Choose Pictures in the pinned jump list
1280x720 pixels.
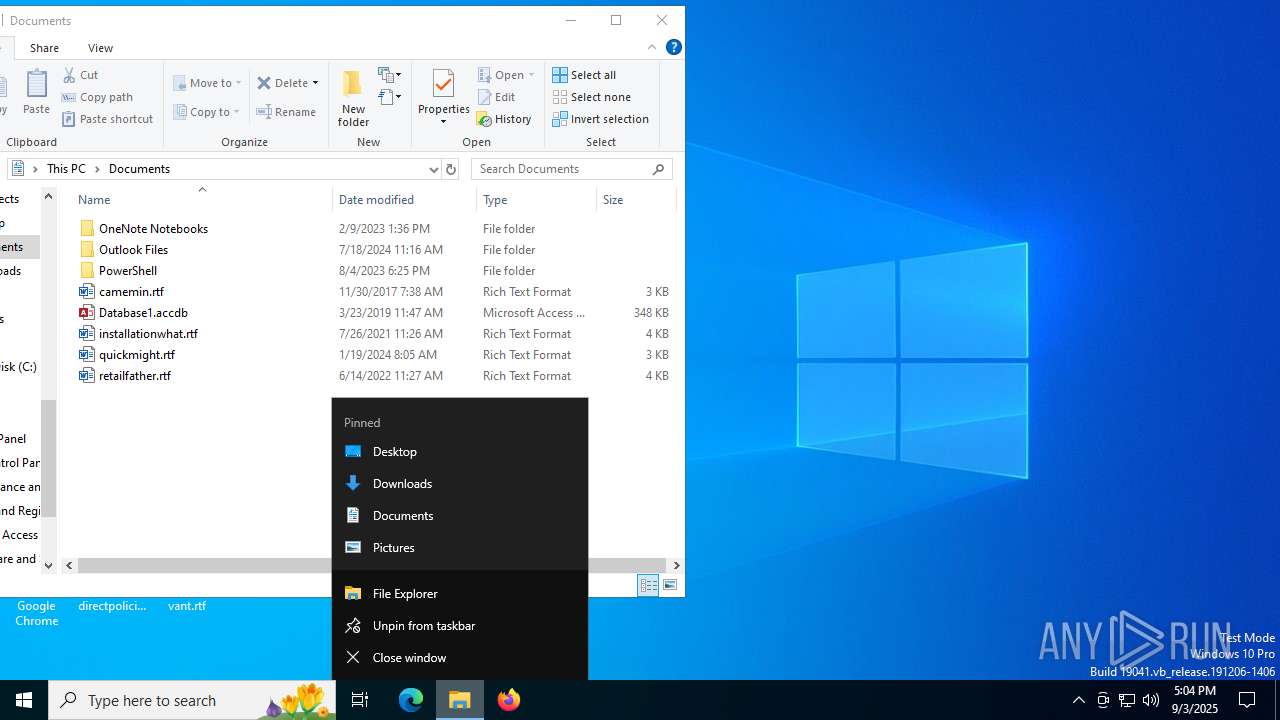(460, 547)
